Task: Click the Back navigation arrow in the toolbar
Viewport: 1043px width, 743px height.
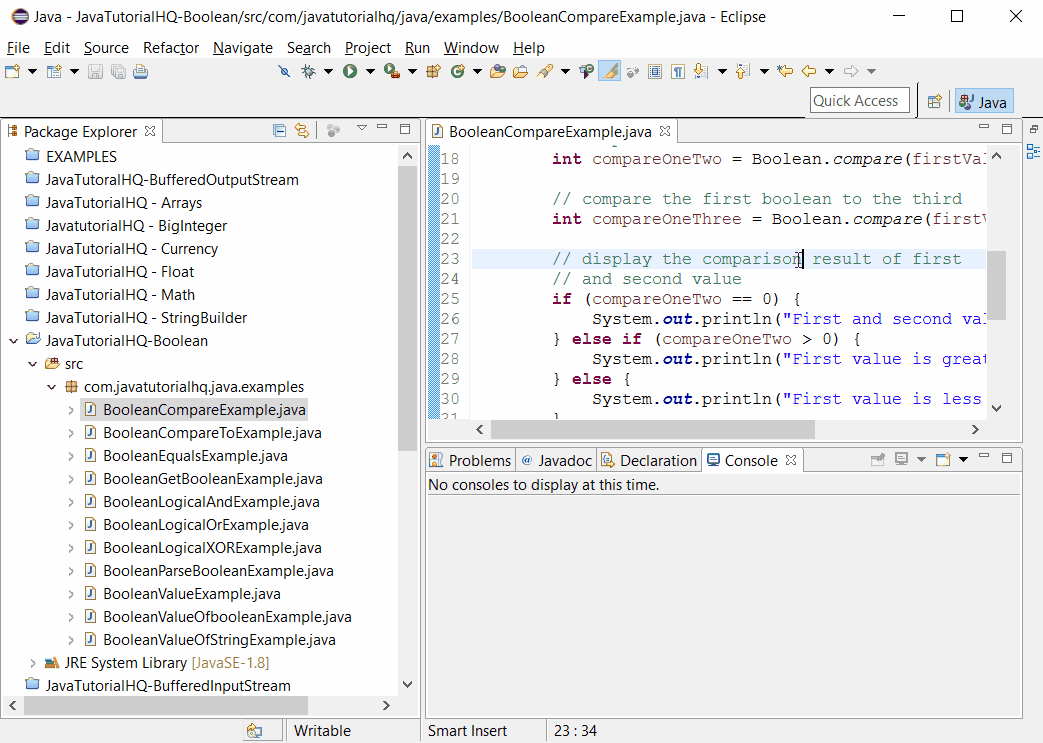Action: click(x=808, y=71)
